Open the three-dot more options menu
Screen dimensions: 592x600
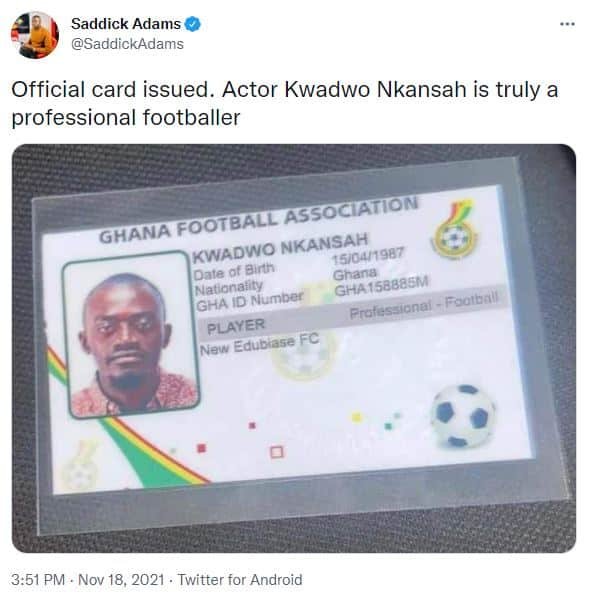(567, 24)
